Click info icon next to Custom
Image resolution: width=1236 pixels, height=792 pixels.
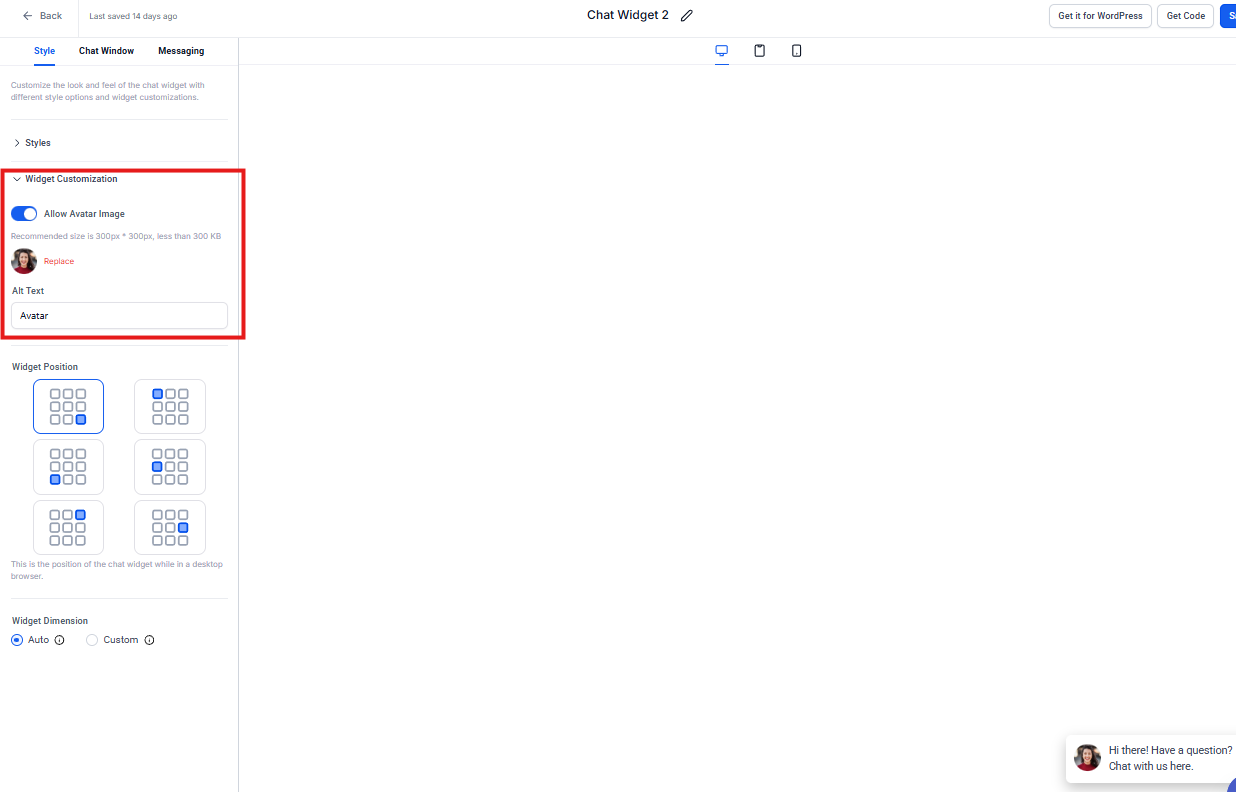point(149,640)
